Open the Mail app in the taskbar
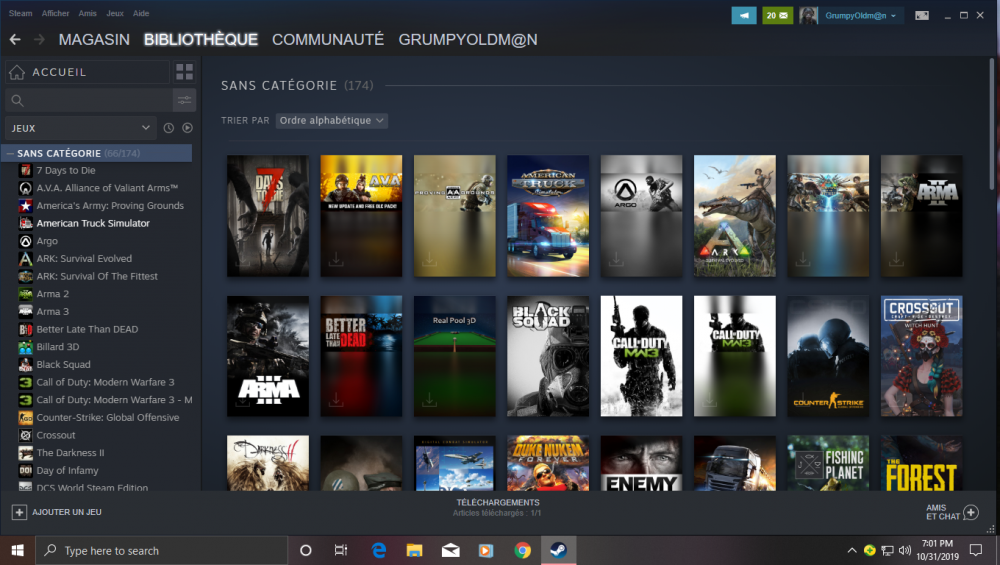The width and height of the screenshot is (1000, 565). 450,550
